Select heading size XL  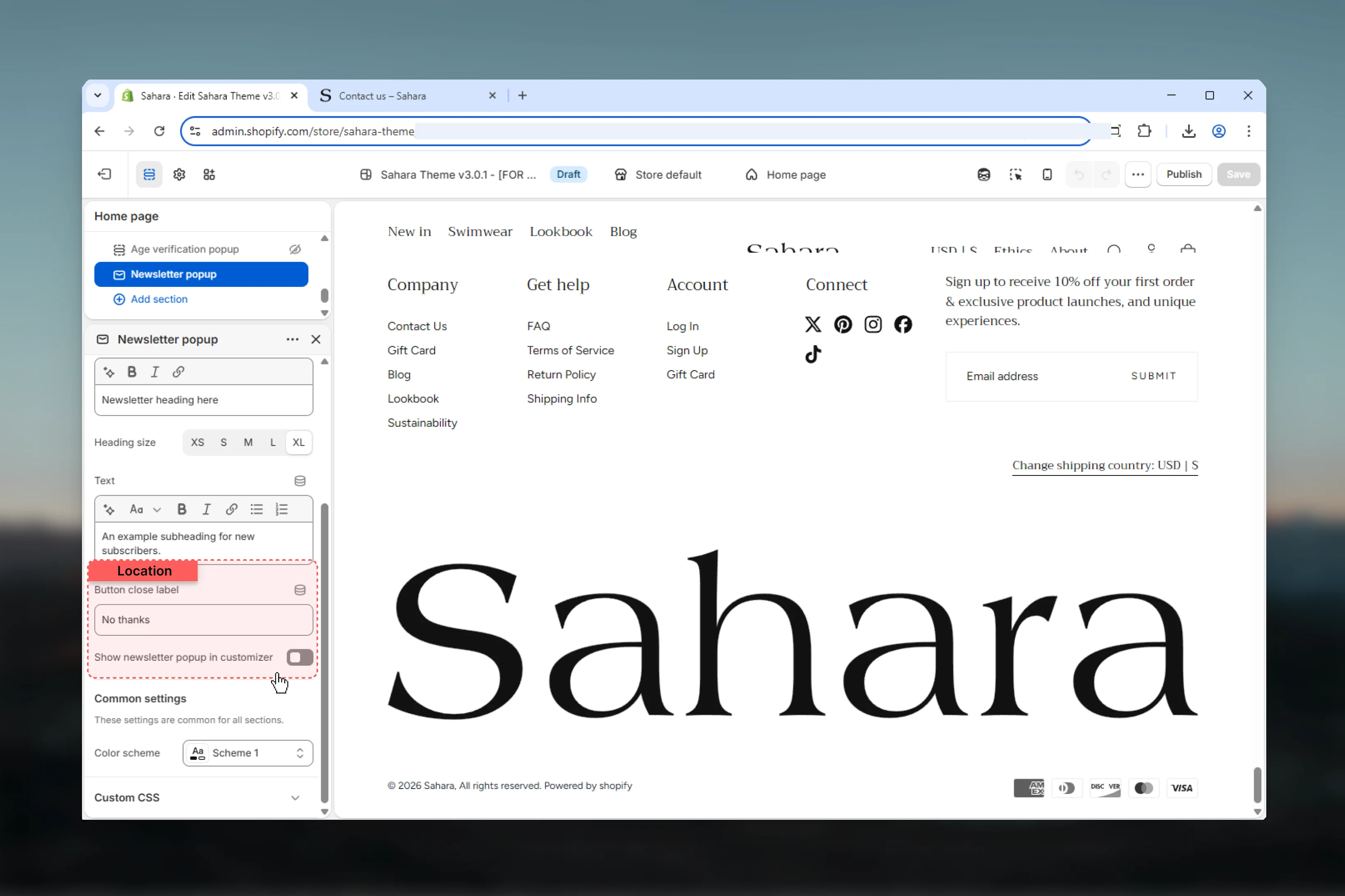pyautogui.click(x=299, y=442)
